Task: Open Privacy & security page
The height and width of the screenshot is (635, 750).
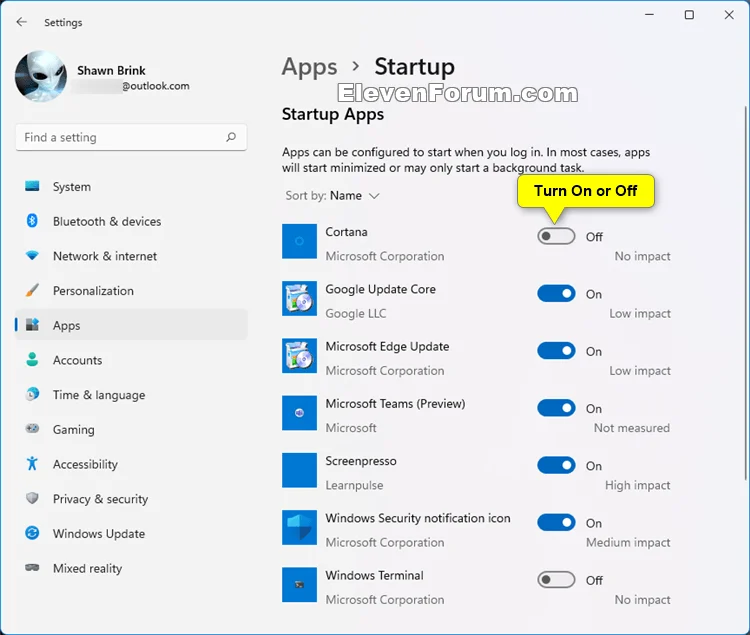Action: [x=132, y=499]
